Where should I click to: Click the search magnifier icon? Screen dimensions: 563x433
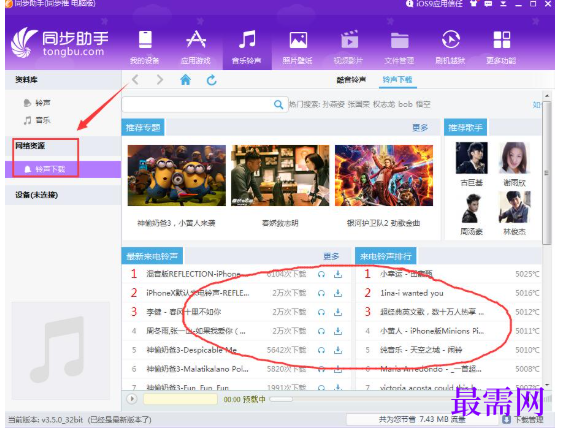point(278,104)
